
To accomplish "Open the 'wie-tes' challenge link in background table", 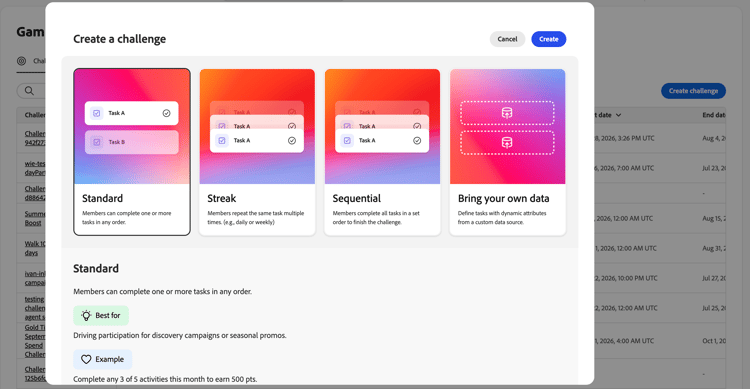I will (x=35, y=168).
